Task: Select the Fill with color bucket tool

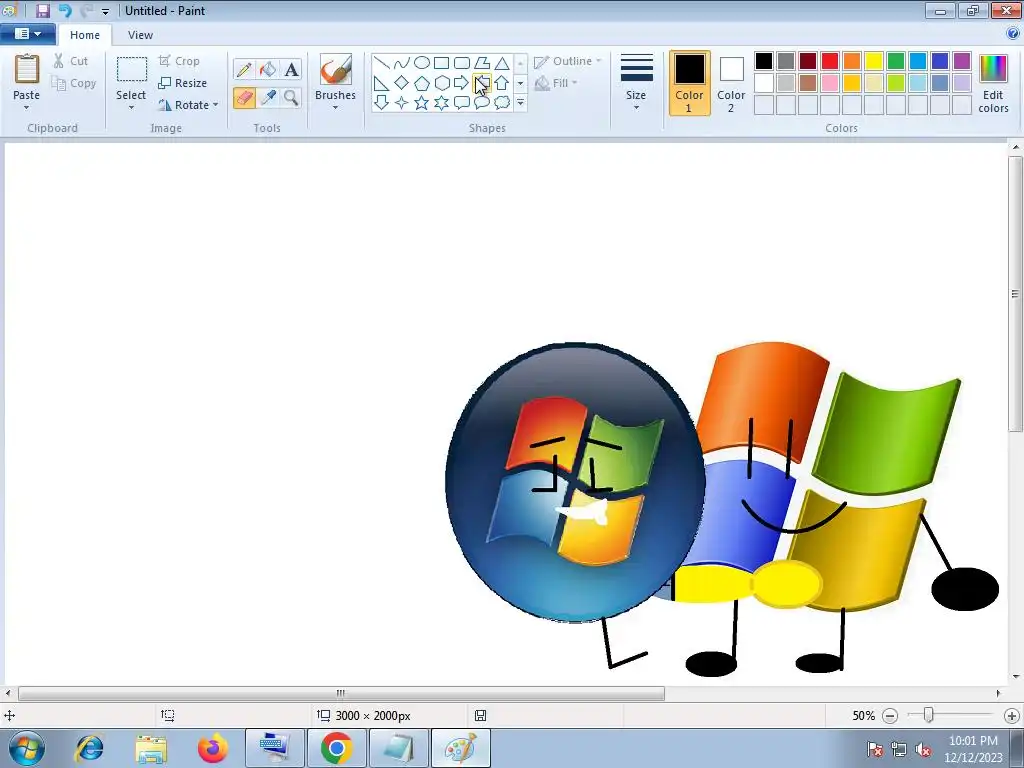Action: click(x=268, y=69)
